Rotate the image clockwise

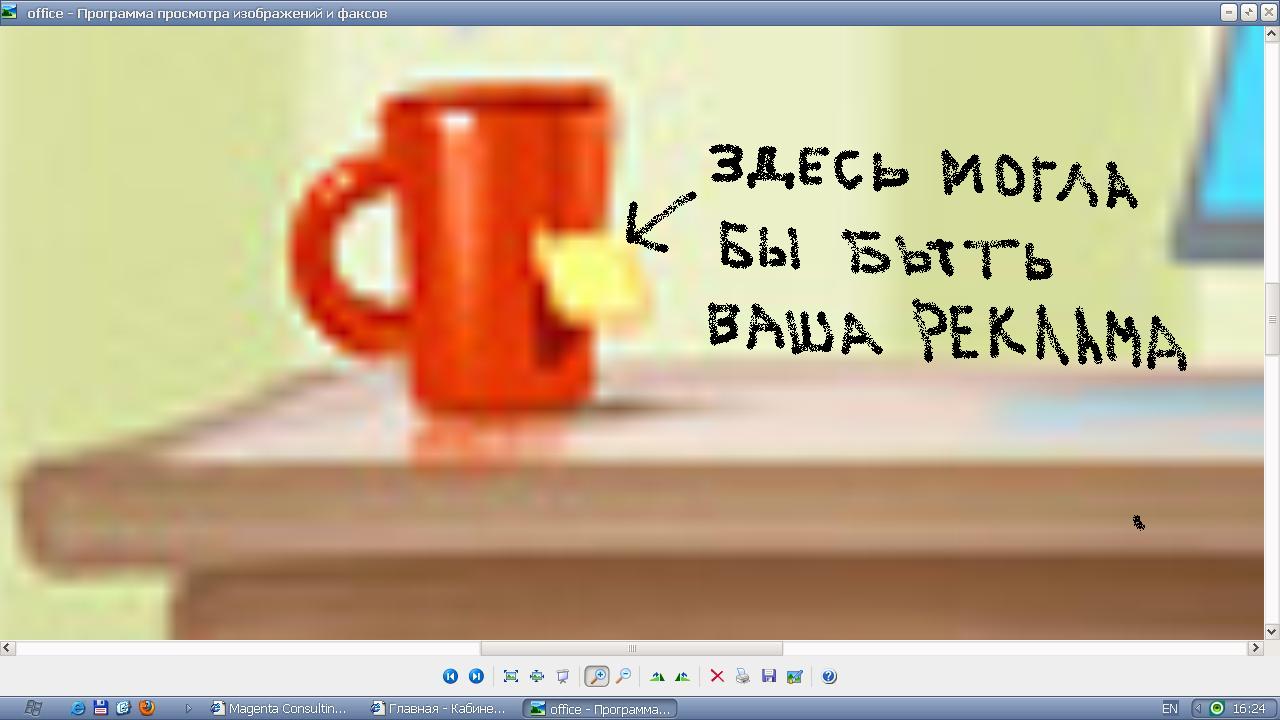[x=657, y=677]
